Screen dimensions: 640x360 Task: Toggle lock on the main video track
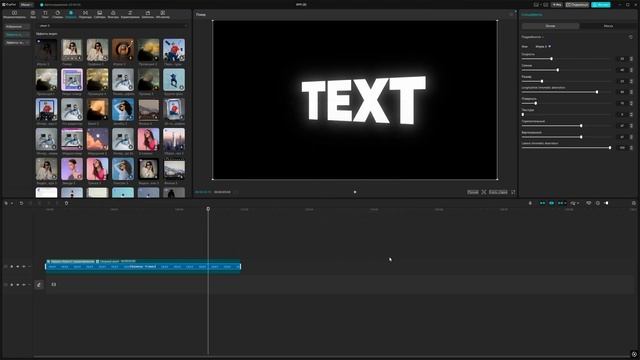[x=11, y=284]
